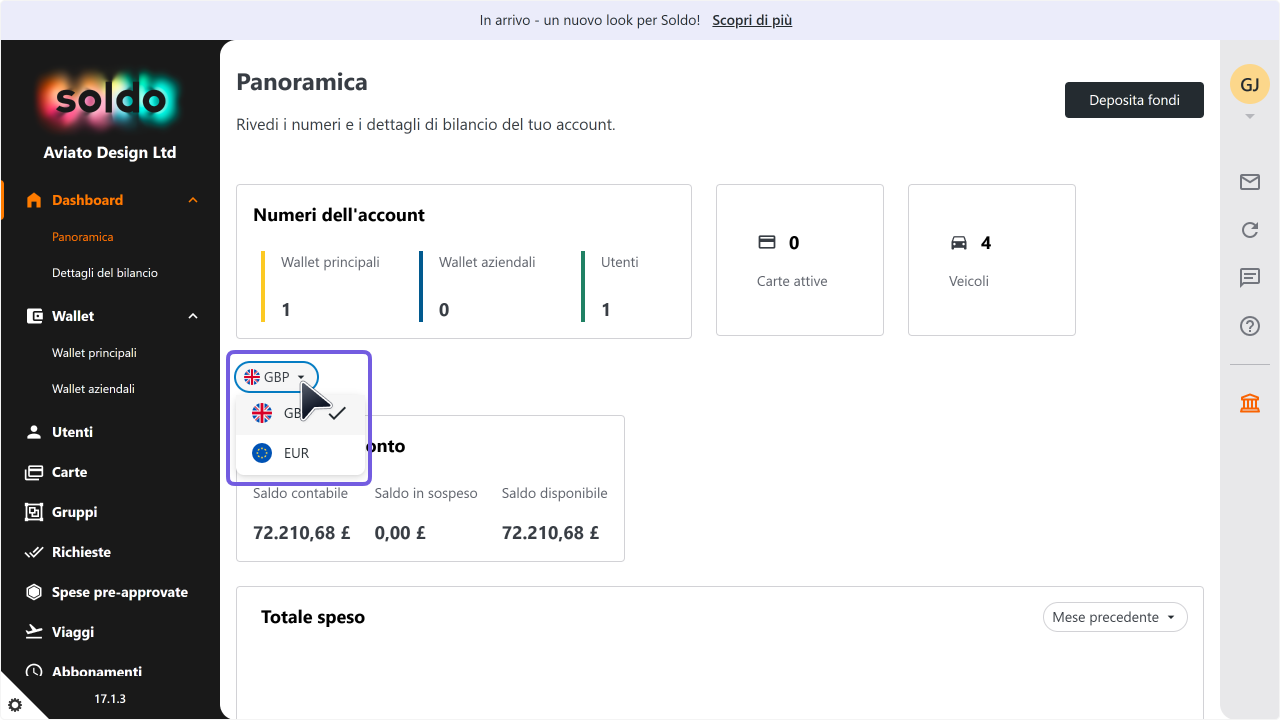Click the settings gear icon at bottom left
Screen dimensions: 1280x720
pos(14,705)
